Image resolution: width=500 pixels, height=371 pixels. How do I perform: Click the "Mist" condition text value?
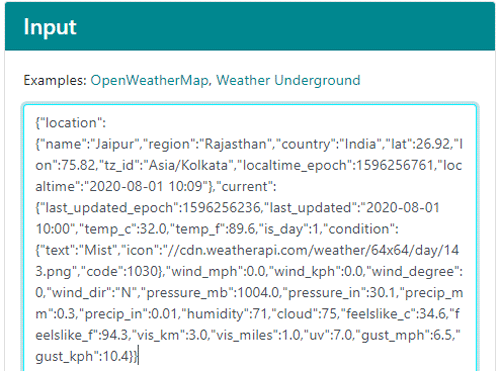point(98,250)
